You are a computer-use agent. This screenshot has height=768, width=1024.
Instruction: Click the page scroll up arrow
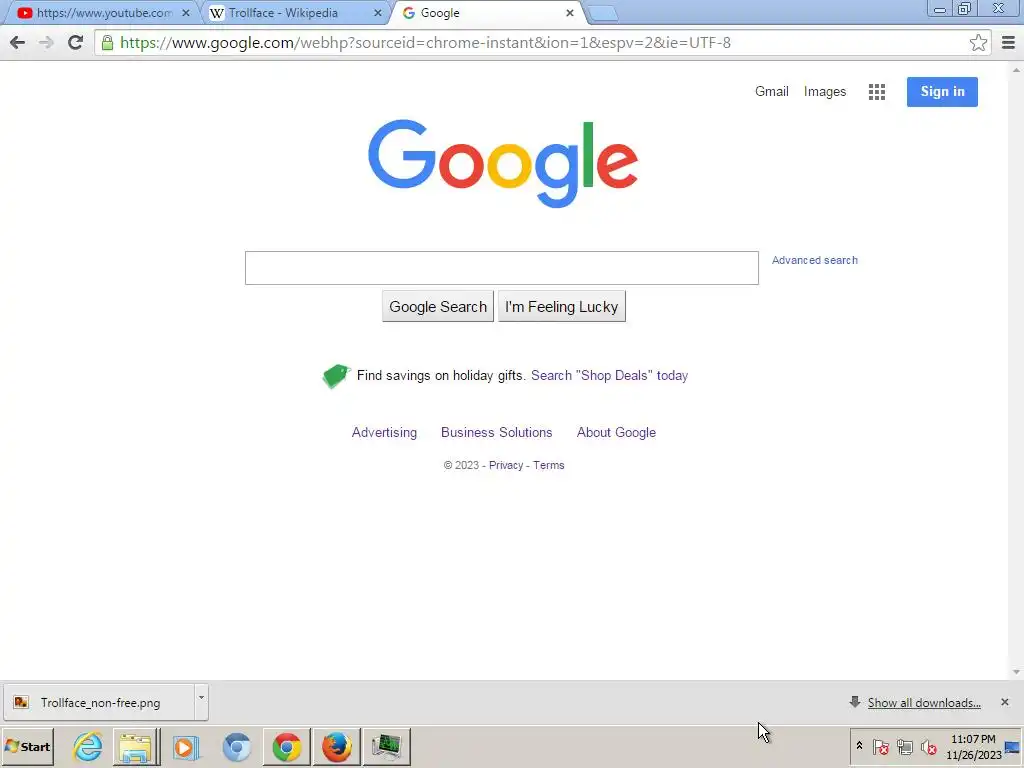(1016, 70)
